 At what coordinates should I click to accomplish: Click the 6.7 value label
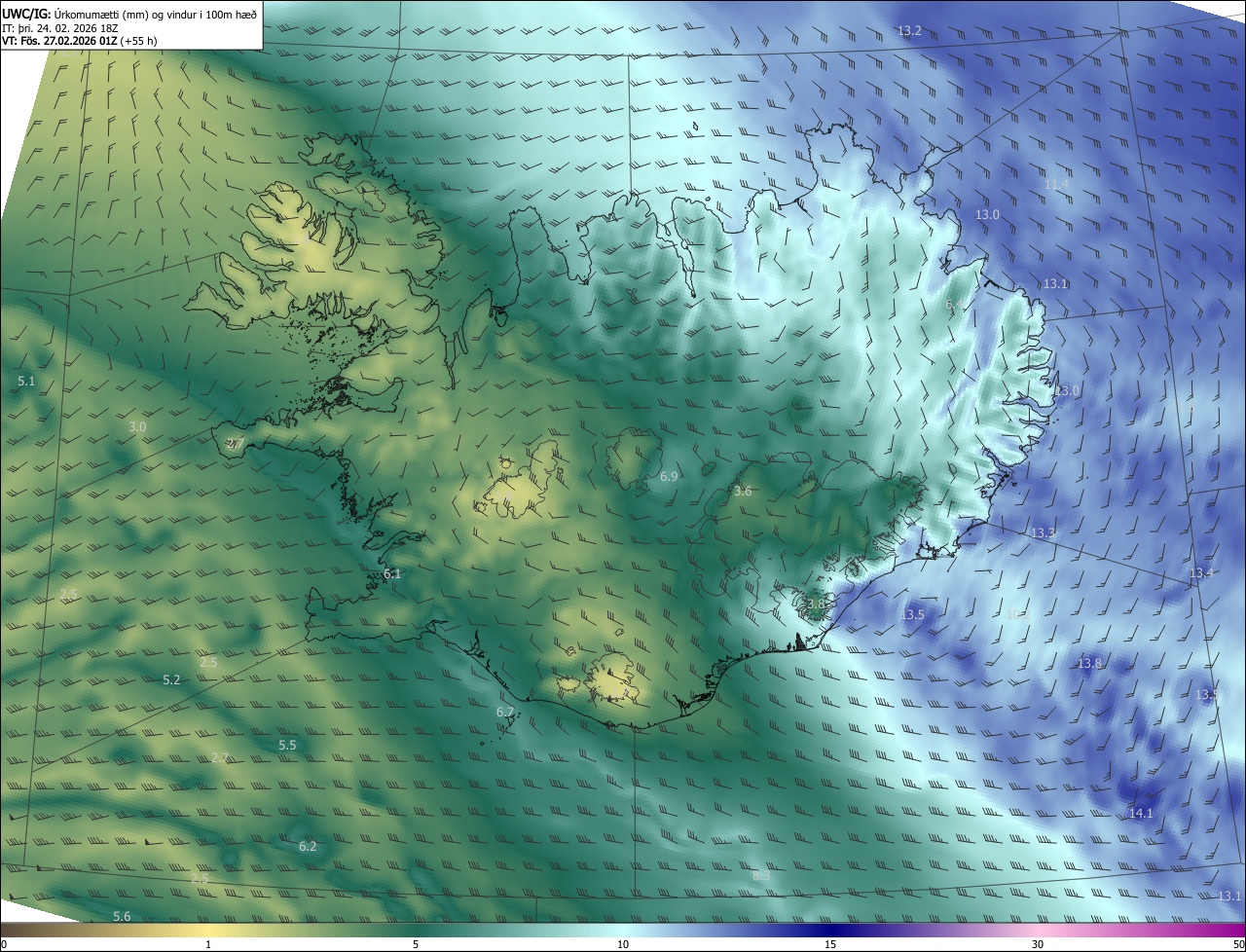point(505,713)
